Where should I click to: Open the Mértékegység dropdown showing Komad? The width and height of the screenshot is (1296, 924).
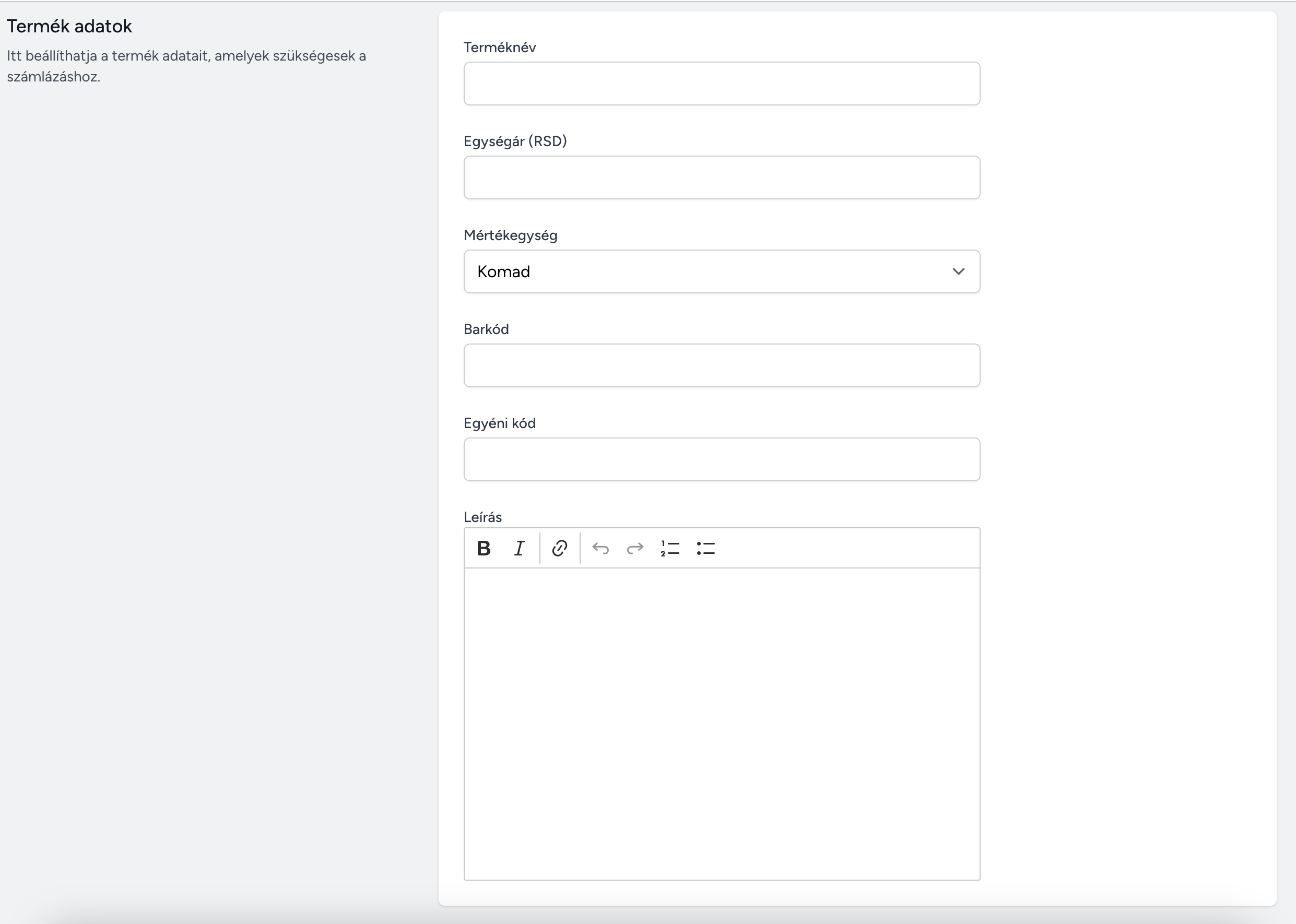click(722, 271)
